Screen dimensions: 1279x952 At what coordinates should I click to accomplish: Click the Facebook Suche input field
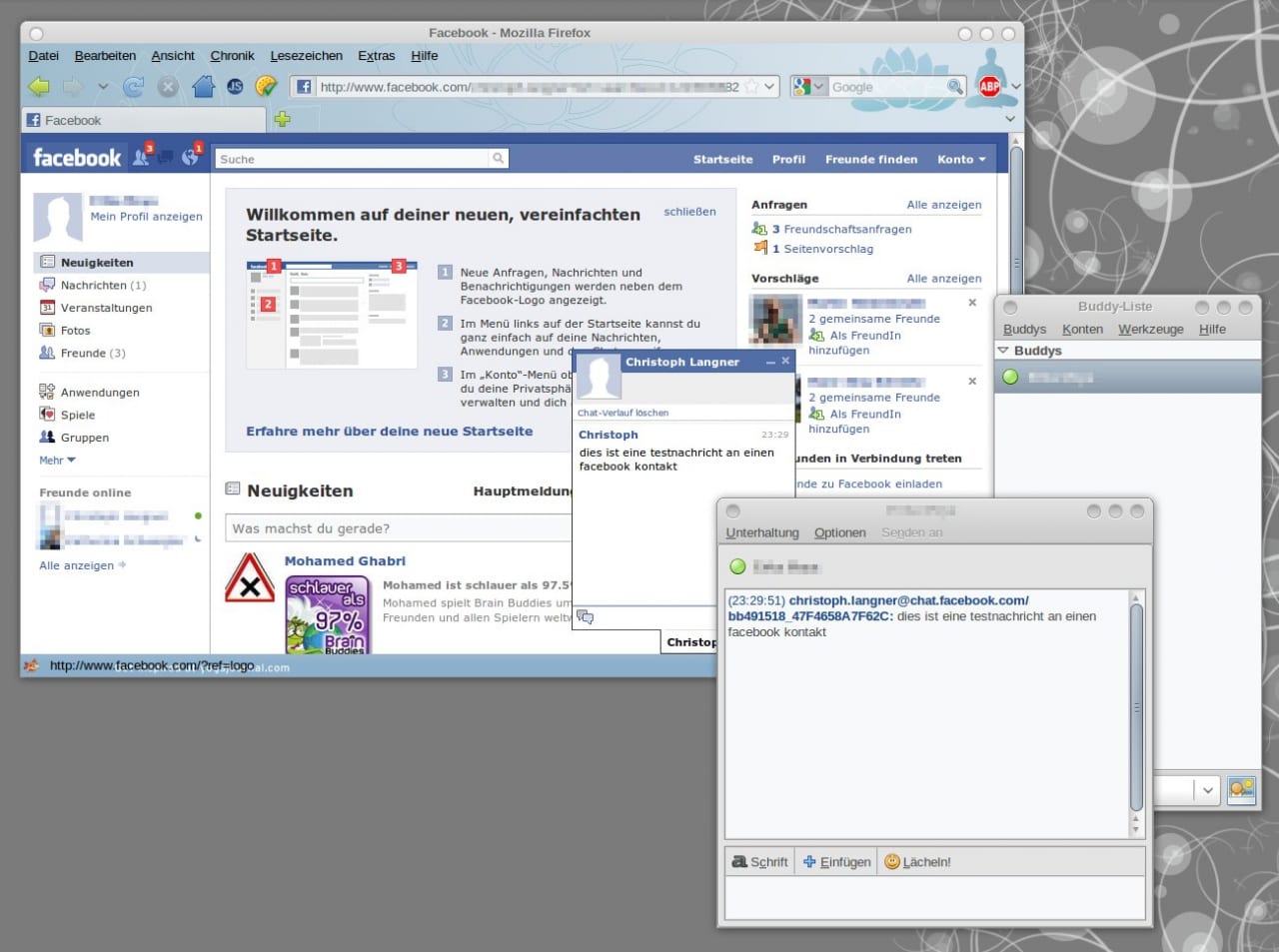tap(353, 159)
